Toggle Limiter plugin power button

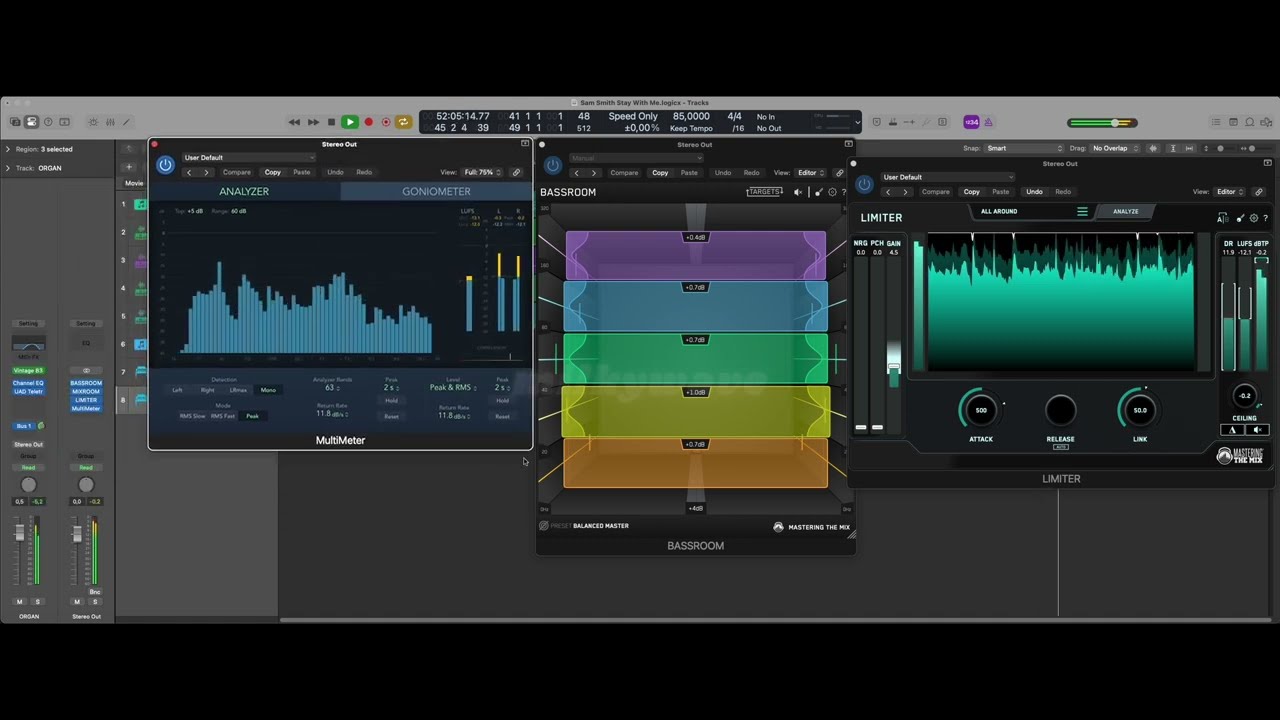pyautogui.click(x=864, y=184)
